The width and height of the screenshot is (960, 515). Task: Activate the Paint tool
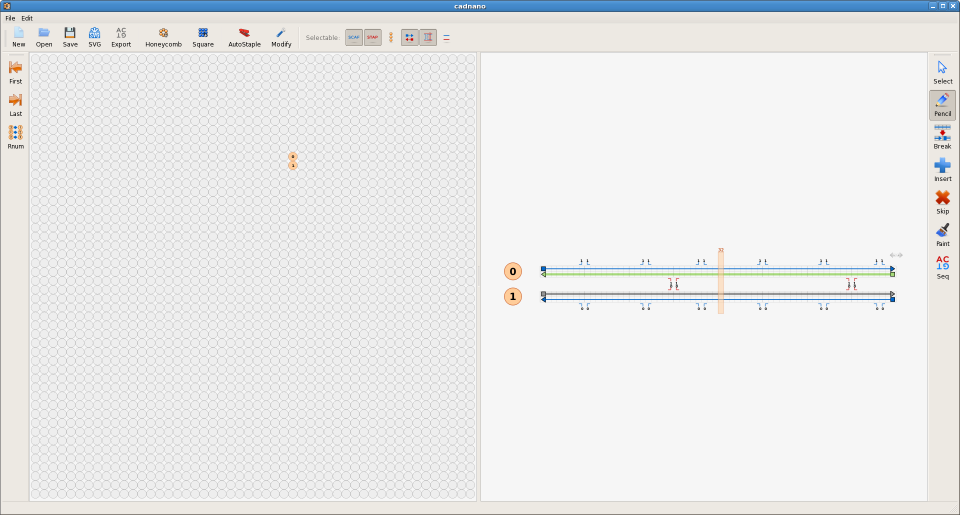942,235
